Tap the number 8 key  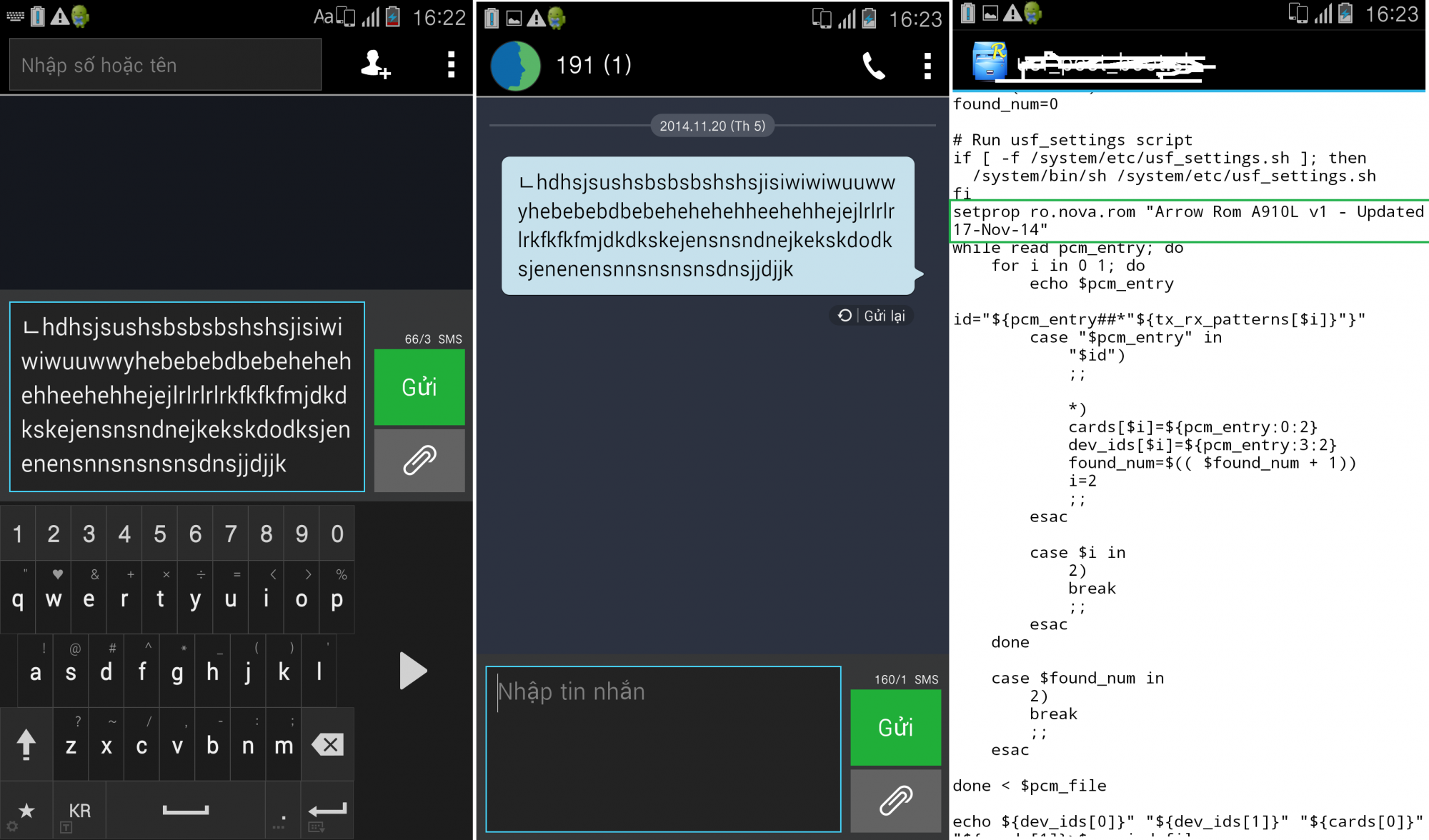click(267, 533)
